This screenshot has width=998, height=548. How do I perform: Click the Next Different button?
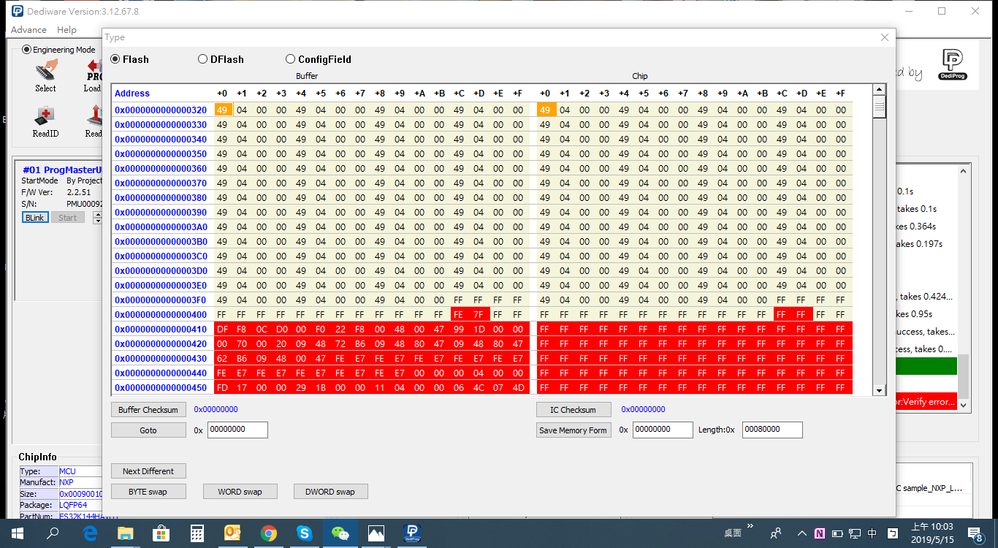coord(148,471)
